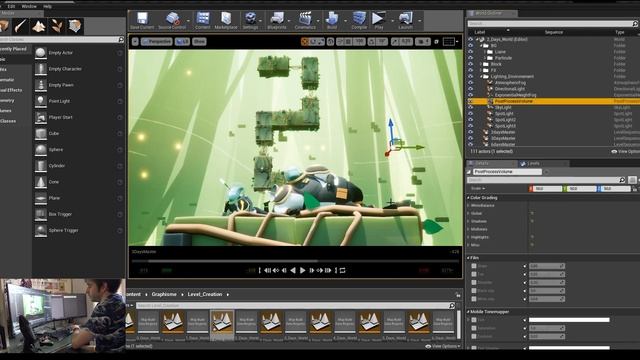Toggle visibility of the SpotLight2 actor
Viewport: 640px width, 360px height.
pos(471,120)
